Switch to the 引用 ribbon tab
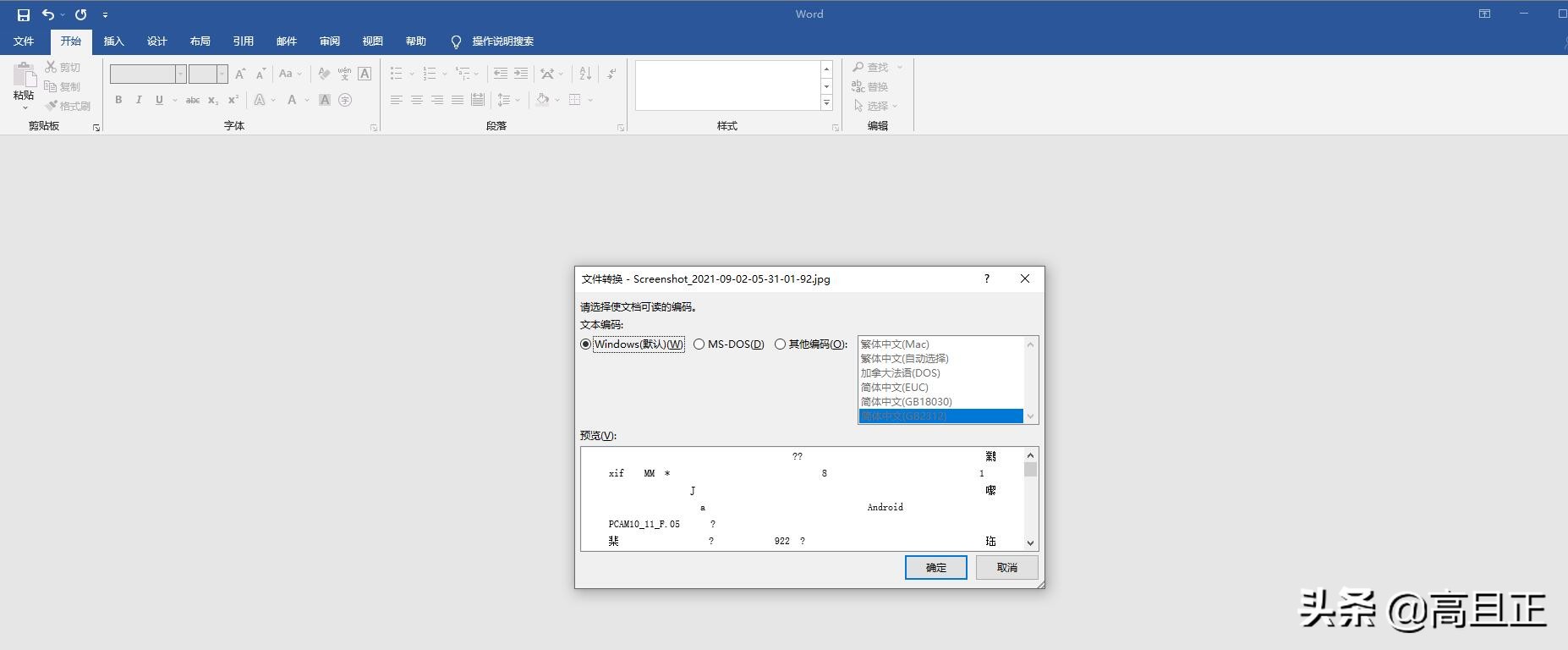 coord(243,41)
